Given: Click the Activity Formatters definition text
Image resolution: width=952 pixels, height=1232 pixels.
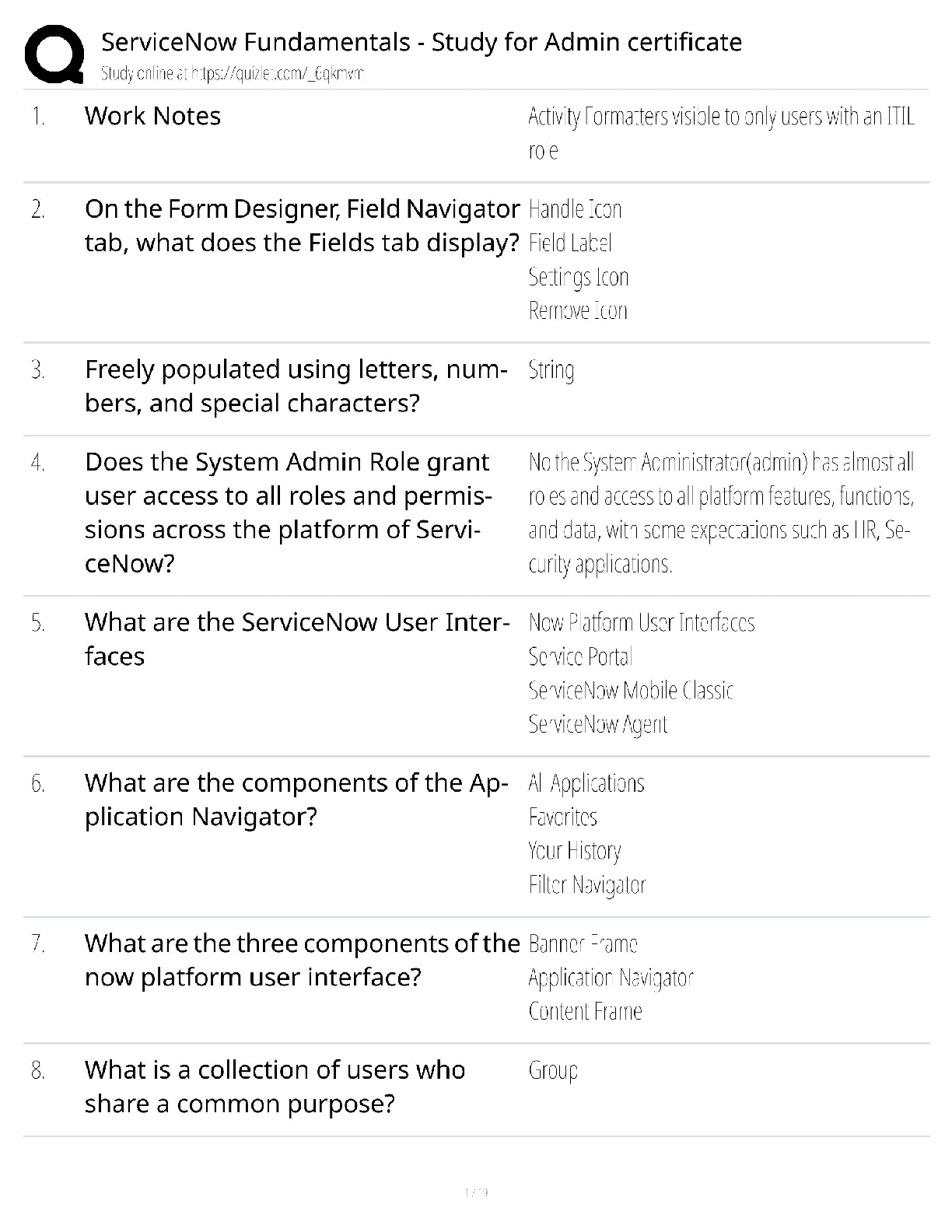Looking at the screenshot, I should pyautogui.click(x=720, y=133).
